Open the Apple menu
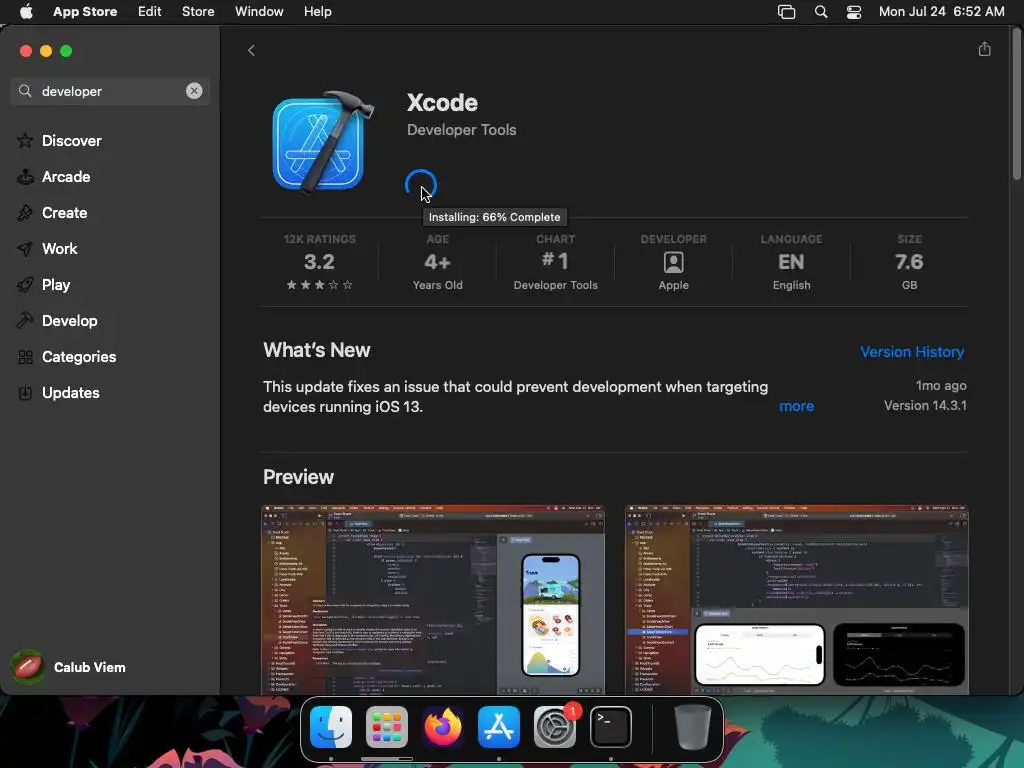 click(x=26, y=12)
